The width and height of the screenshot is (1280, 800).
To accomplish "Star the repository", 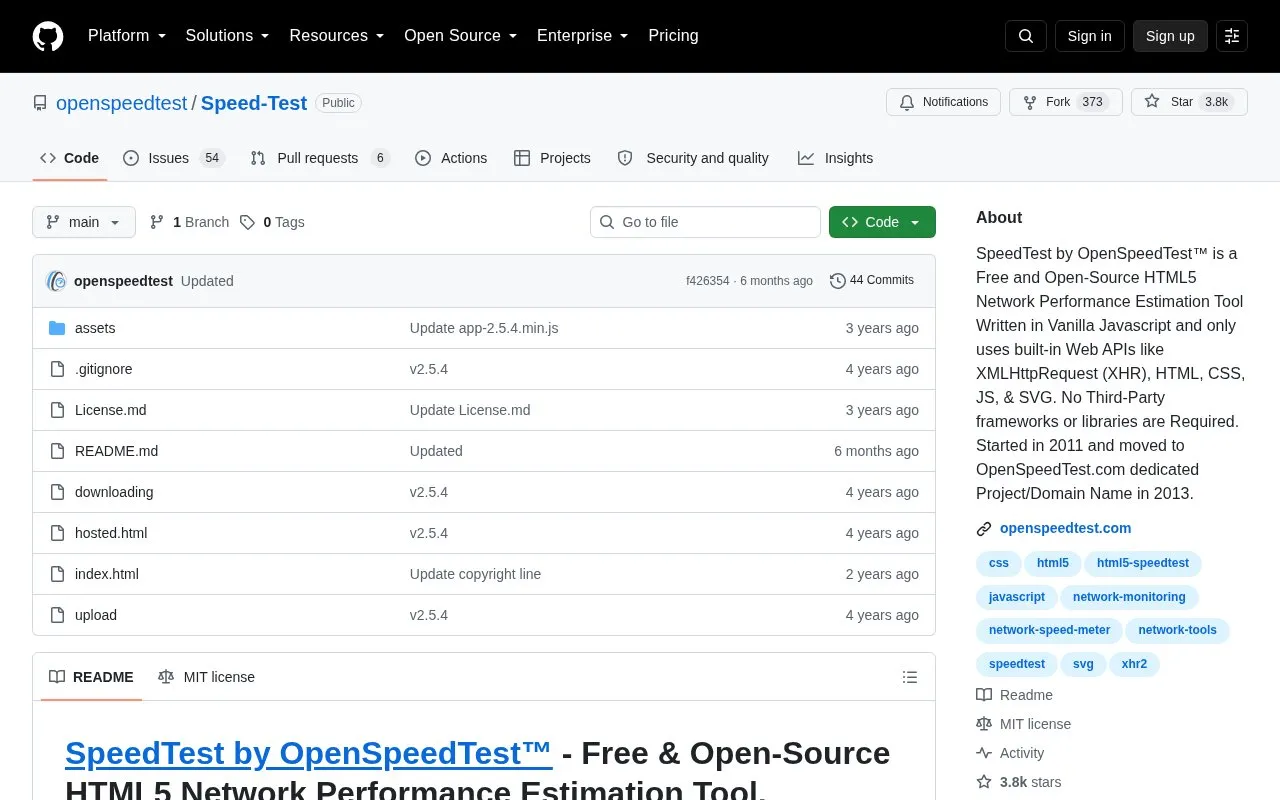I will click(x=1189, y=102).
